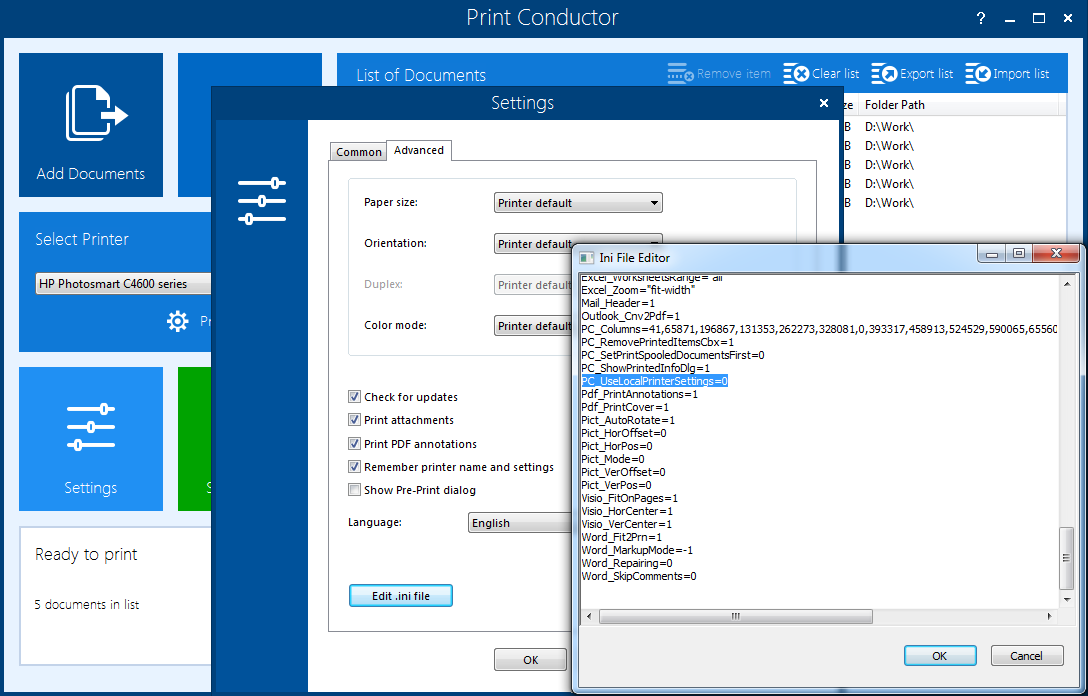Screen dimensions: 1088x696
Task: Click the Edit .ini file button
Action: tap(400, 596)
